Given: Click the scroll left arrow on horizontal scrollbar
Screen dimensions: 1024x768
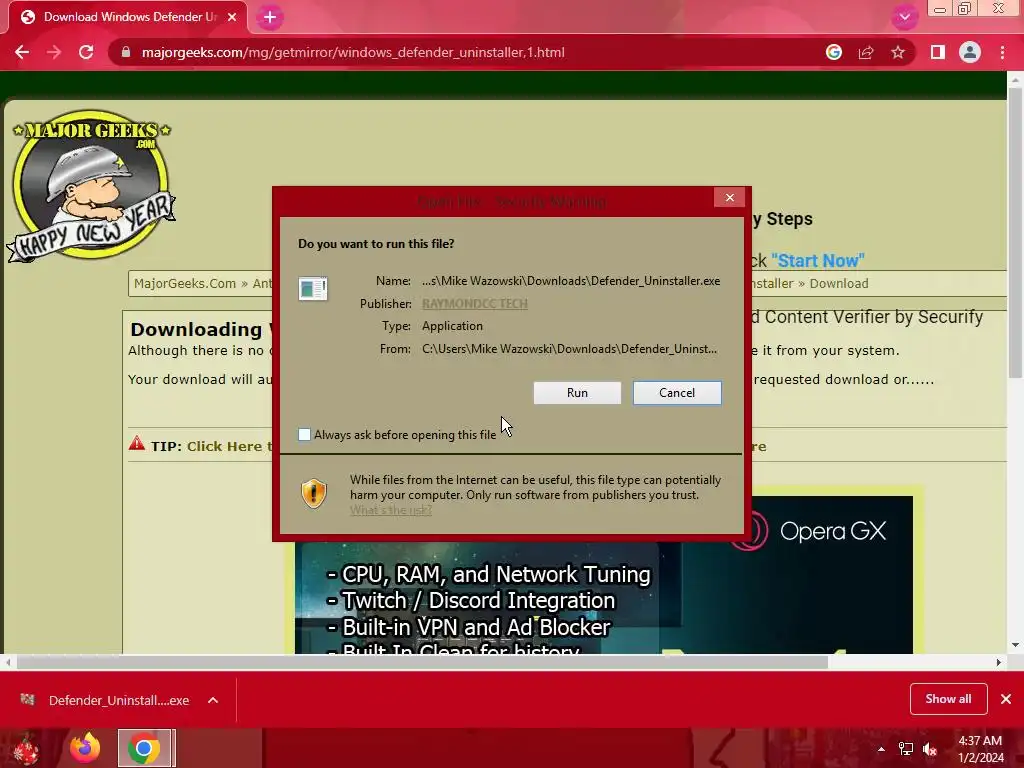Looking at the screenshot, I should pyautogui.click(x=7, y=662).
